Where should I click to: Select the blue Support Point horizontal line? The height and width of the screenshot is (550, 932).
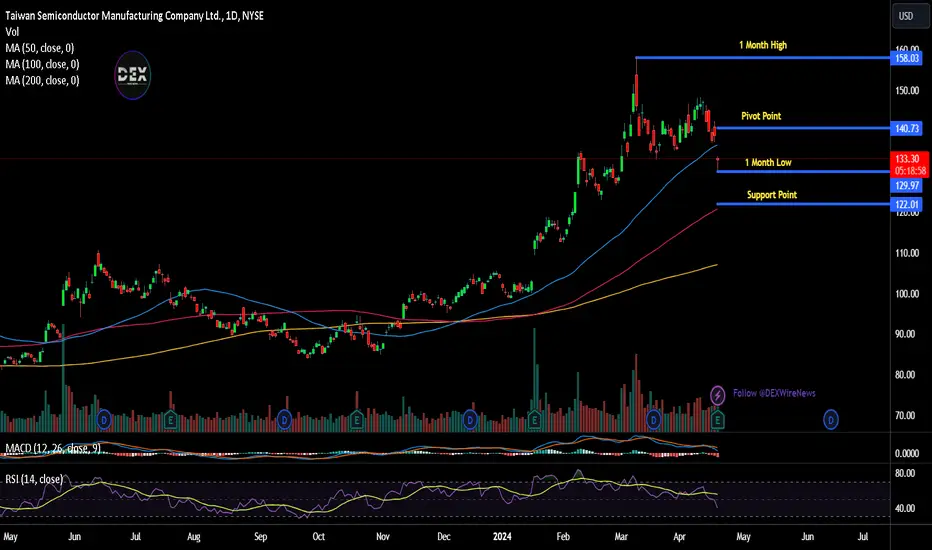(x=803, y=204)
